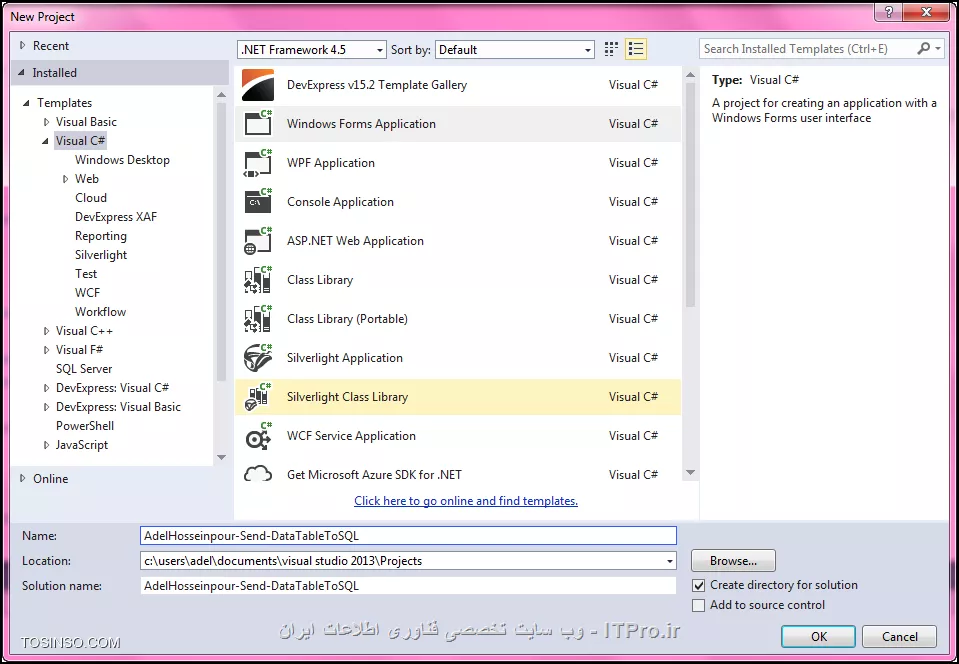Click the Microsoft Azure SDK cloud icon
Image resolution: width=959 pixels, height=664 pixels.
[257, 474]
